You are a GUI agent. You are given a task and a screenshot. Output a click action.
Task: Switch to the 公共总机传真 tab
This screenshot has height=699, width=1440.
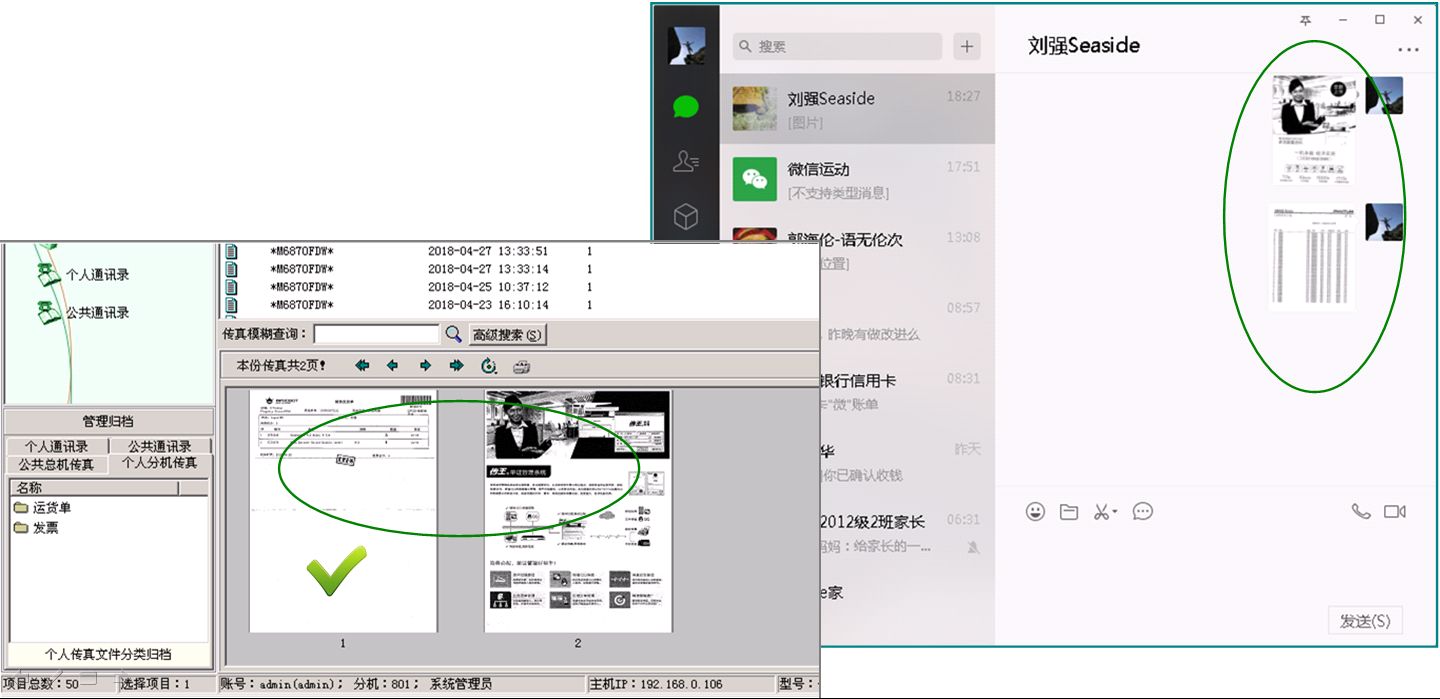click(56, 464)
